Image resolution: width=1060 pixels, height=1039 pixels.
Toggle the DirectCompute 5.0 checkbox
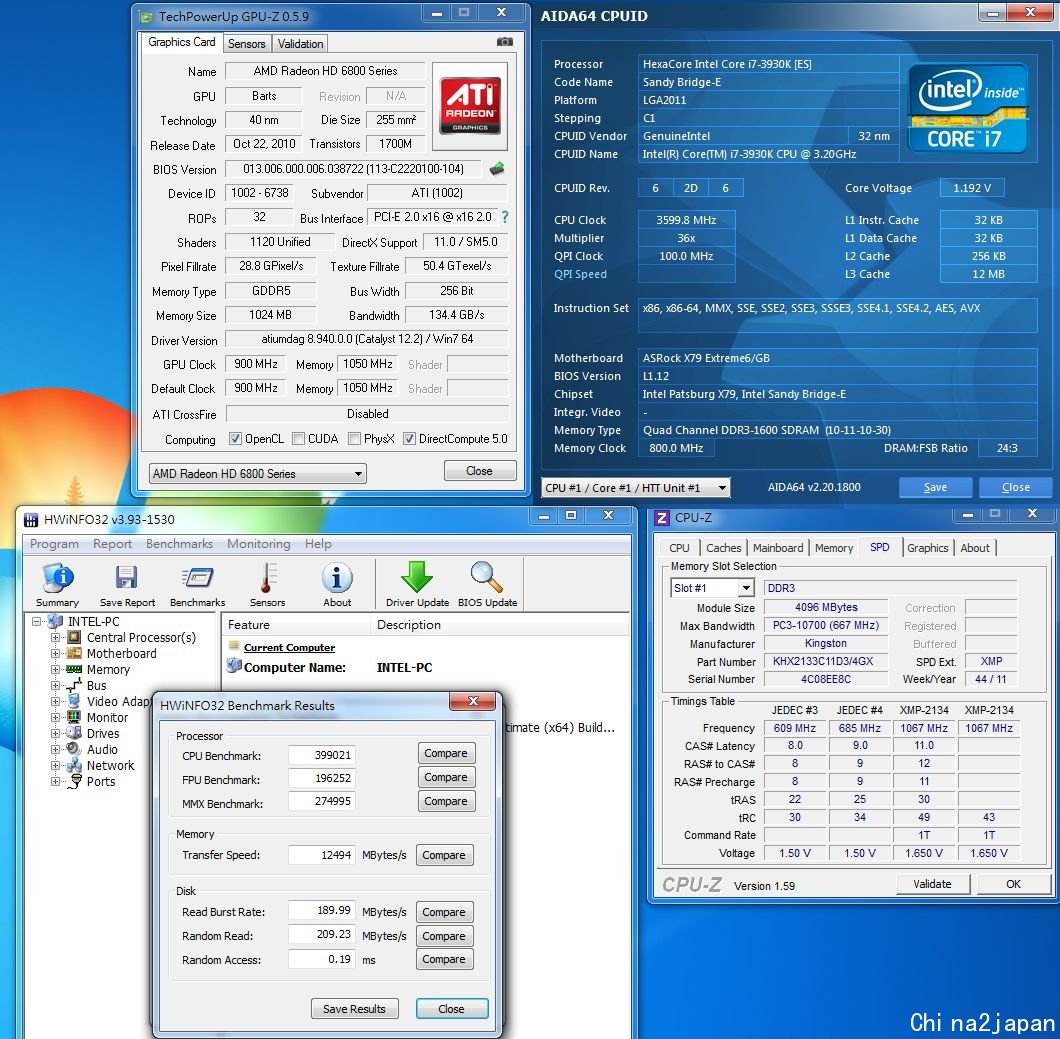coord(409,439)
